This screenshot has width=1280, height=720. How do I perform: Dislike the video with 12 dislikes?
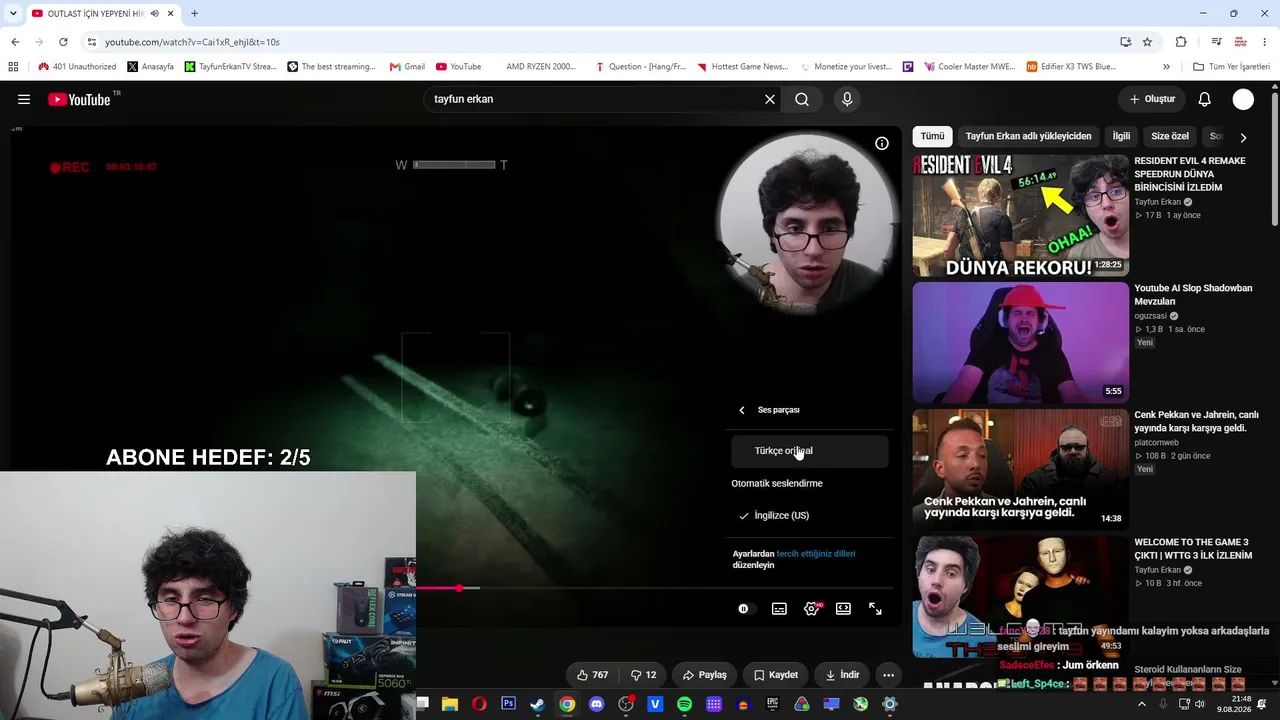(645, 675)
